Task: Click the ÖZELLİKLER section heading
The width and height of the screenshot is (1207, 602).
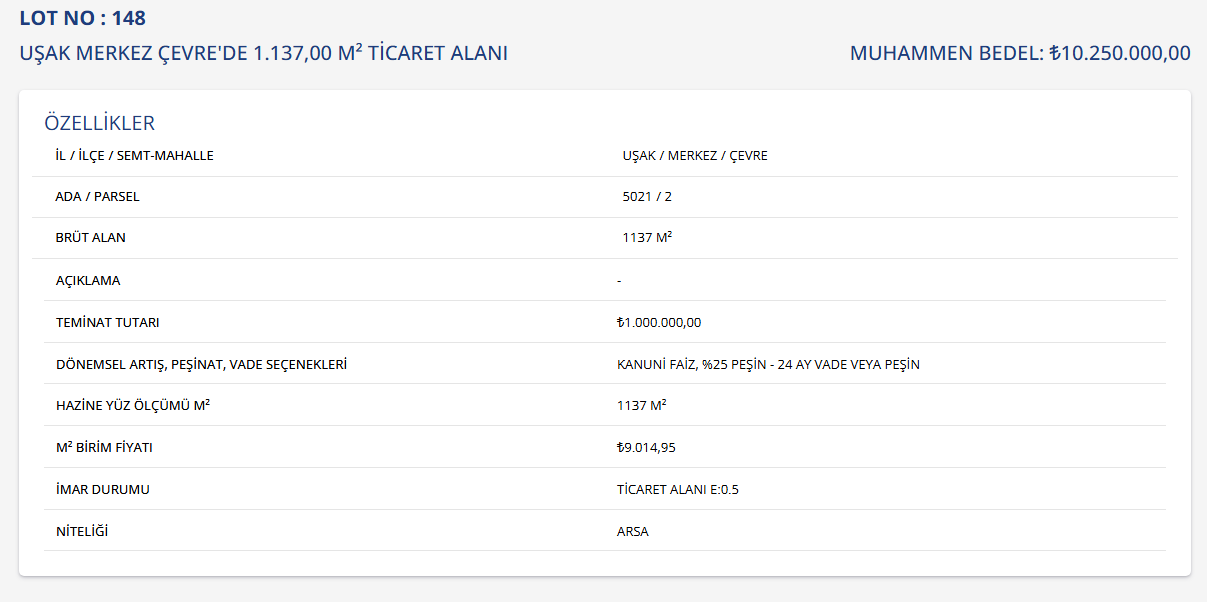Action: click(x=99, y=123)
